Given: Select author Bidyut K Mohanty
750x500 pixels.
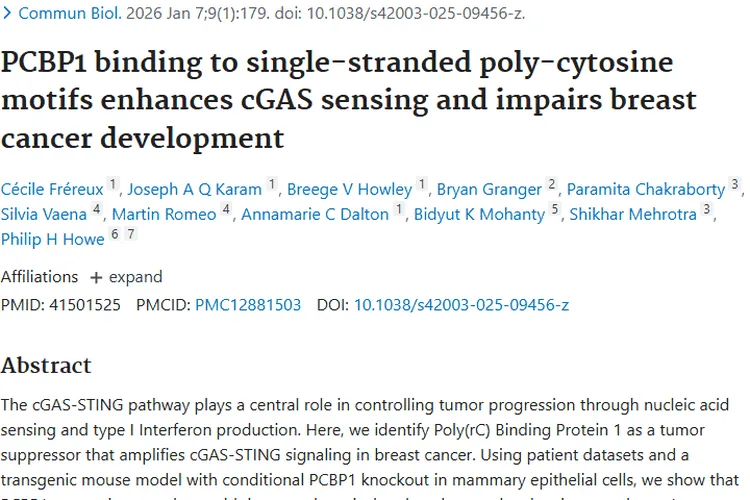Looking at the screenshot, I should click(x=479, y=214).
